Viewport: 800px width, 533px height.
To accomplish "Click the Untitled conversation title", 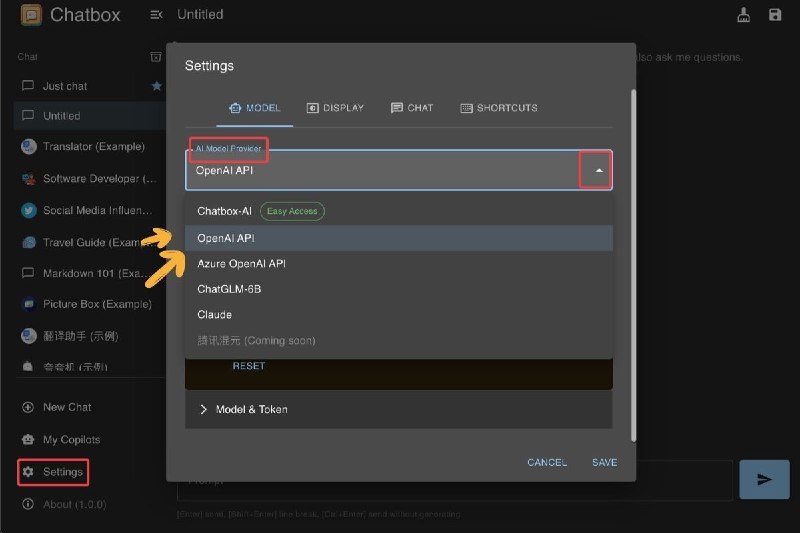I will [200, 14].
